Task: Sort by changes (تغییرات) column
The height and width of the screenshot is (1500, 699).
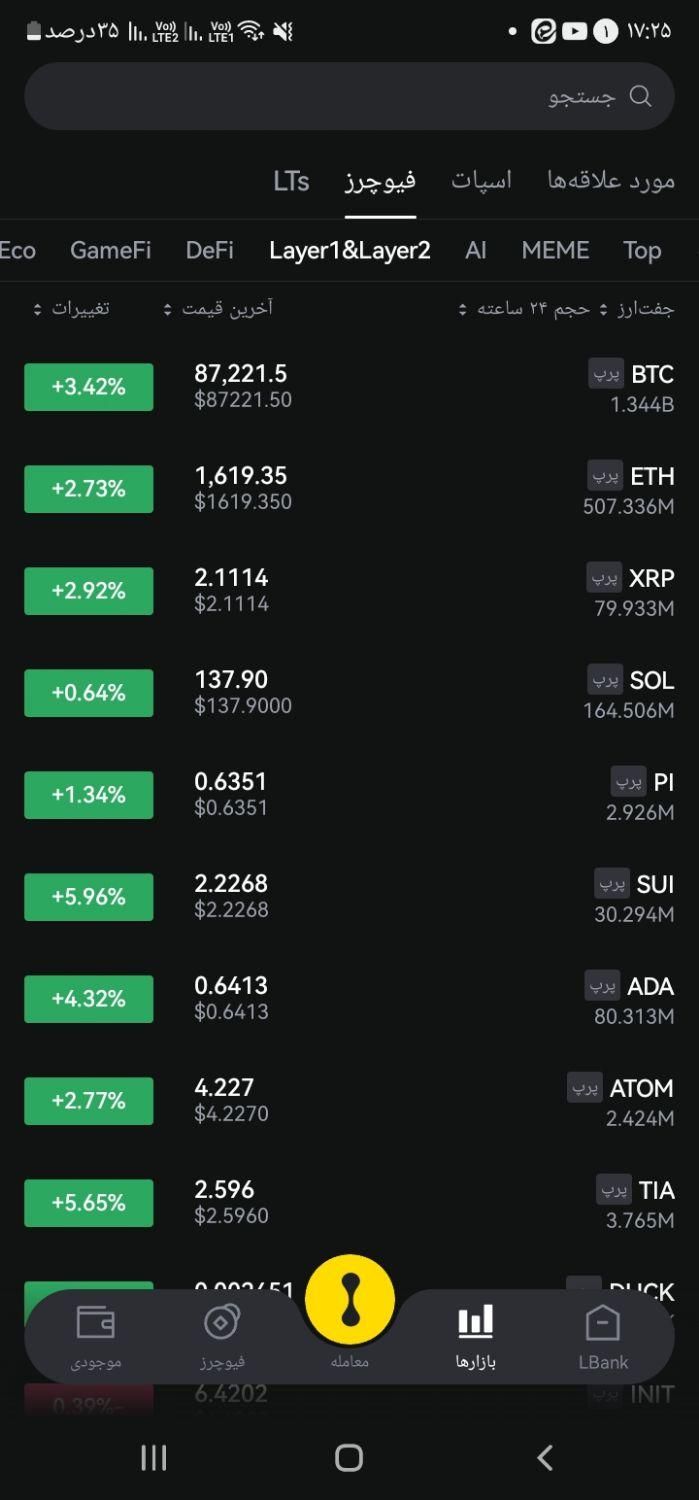Action: [71, 309]
